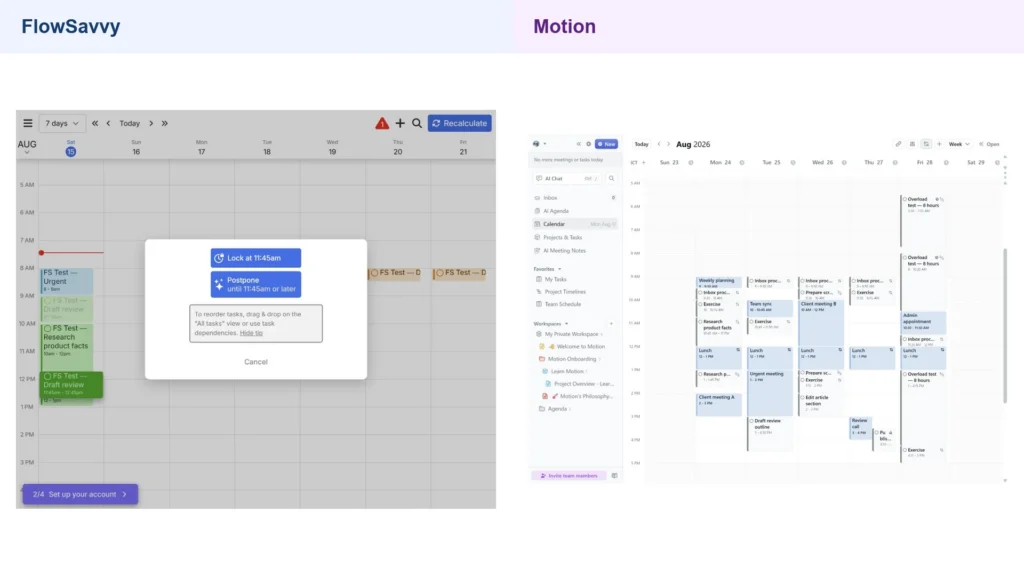Click 'Lock at 11:45am' button
Screen dimensions: 1024x576
[255, 258]
